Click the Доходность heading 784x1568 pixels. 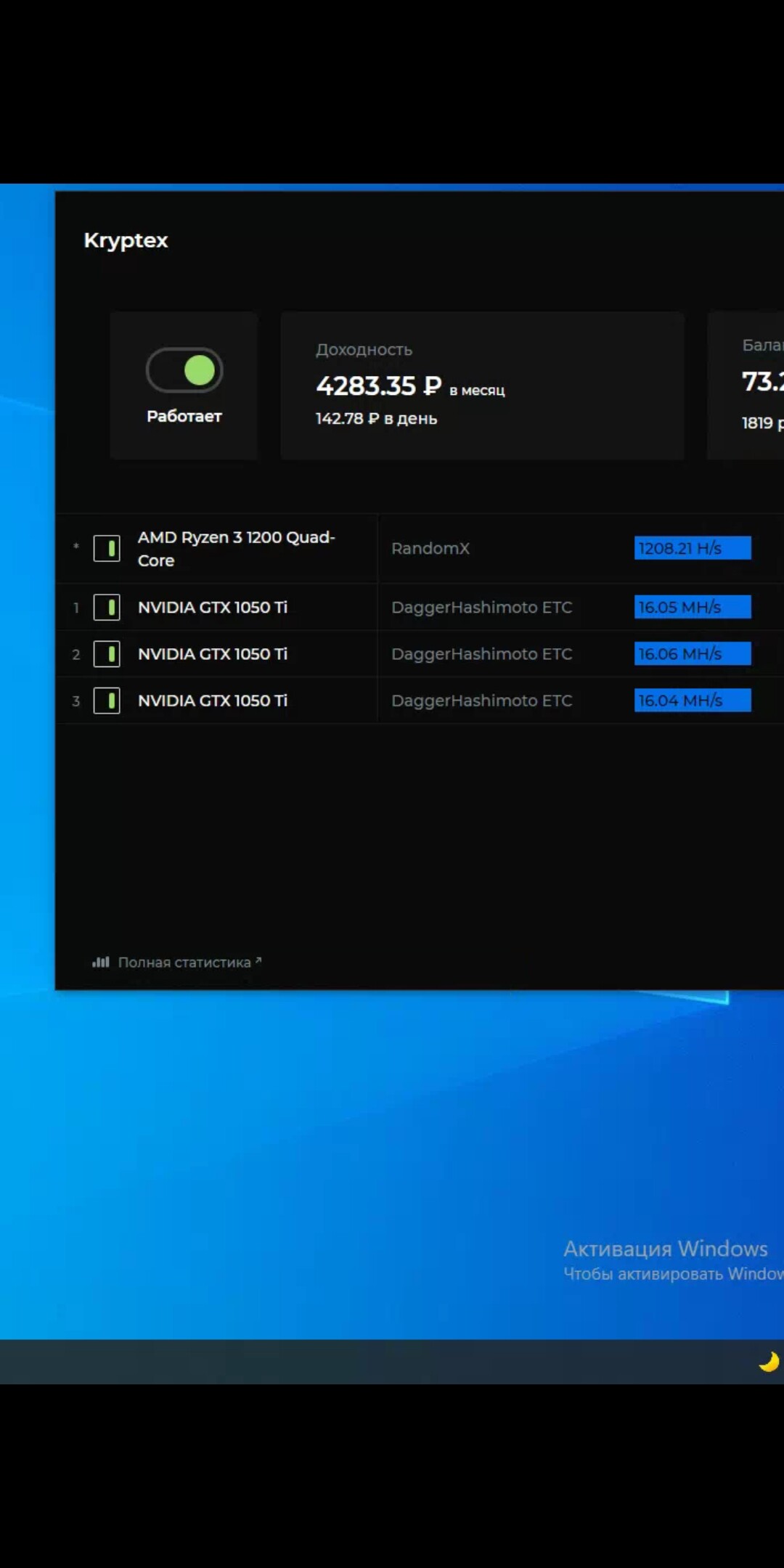pos(364,350)
